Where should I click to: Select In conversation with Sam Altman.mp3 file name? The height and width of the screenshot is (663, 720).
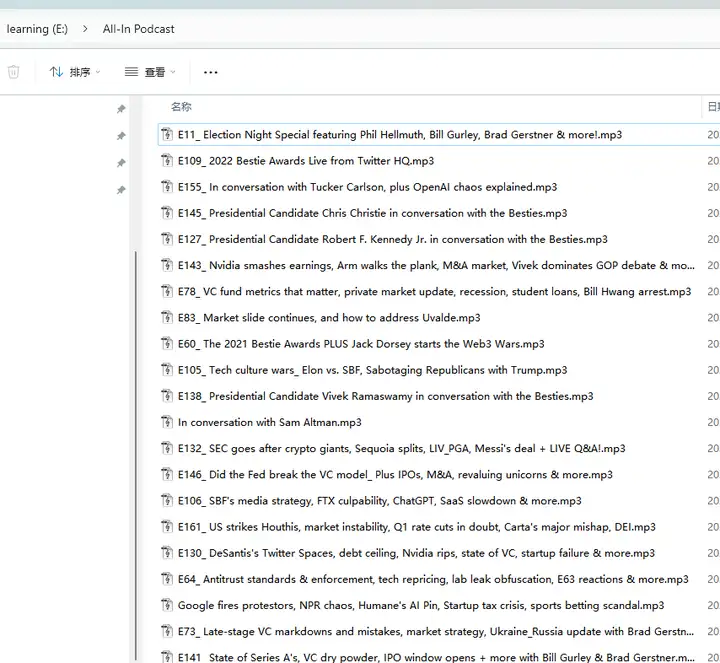click(270, 422)
